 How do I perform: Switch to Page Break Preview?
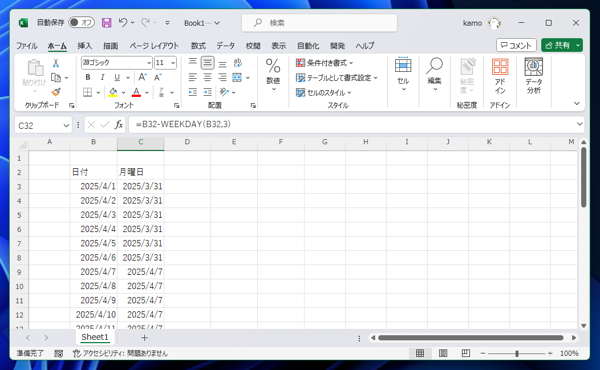click(466, 353)
